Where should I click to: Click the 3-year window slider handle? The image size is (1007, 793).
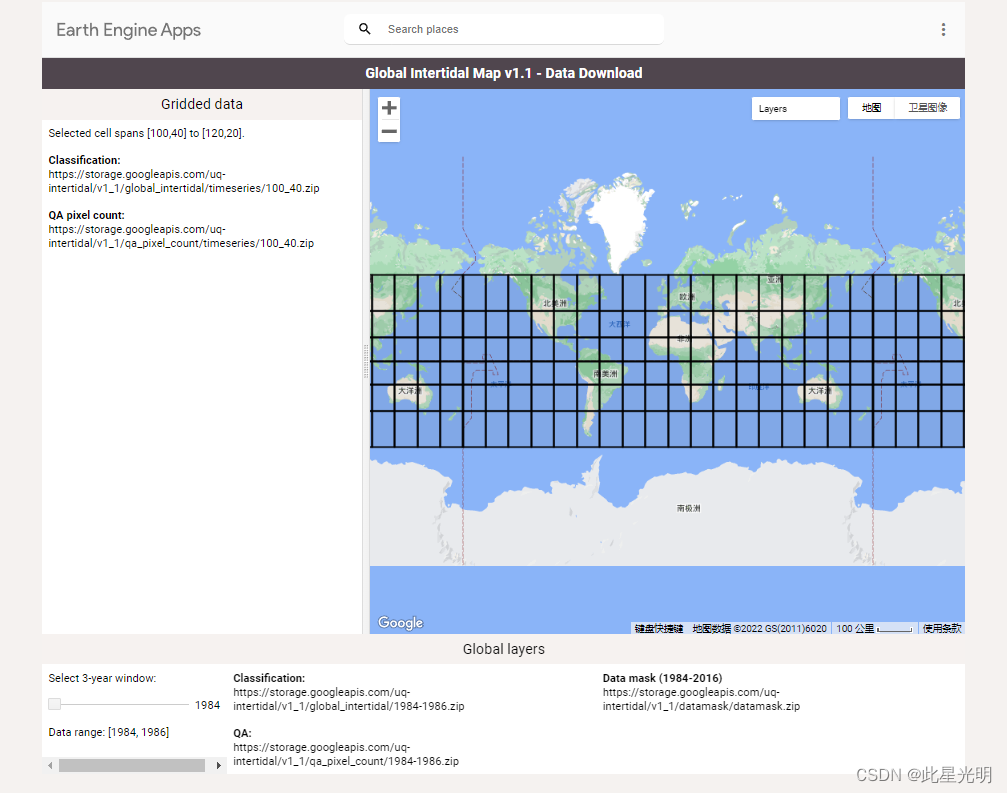click(55, 704)
